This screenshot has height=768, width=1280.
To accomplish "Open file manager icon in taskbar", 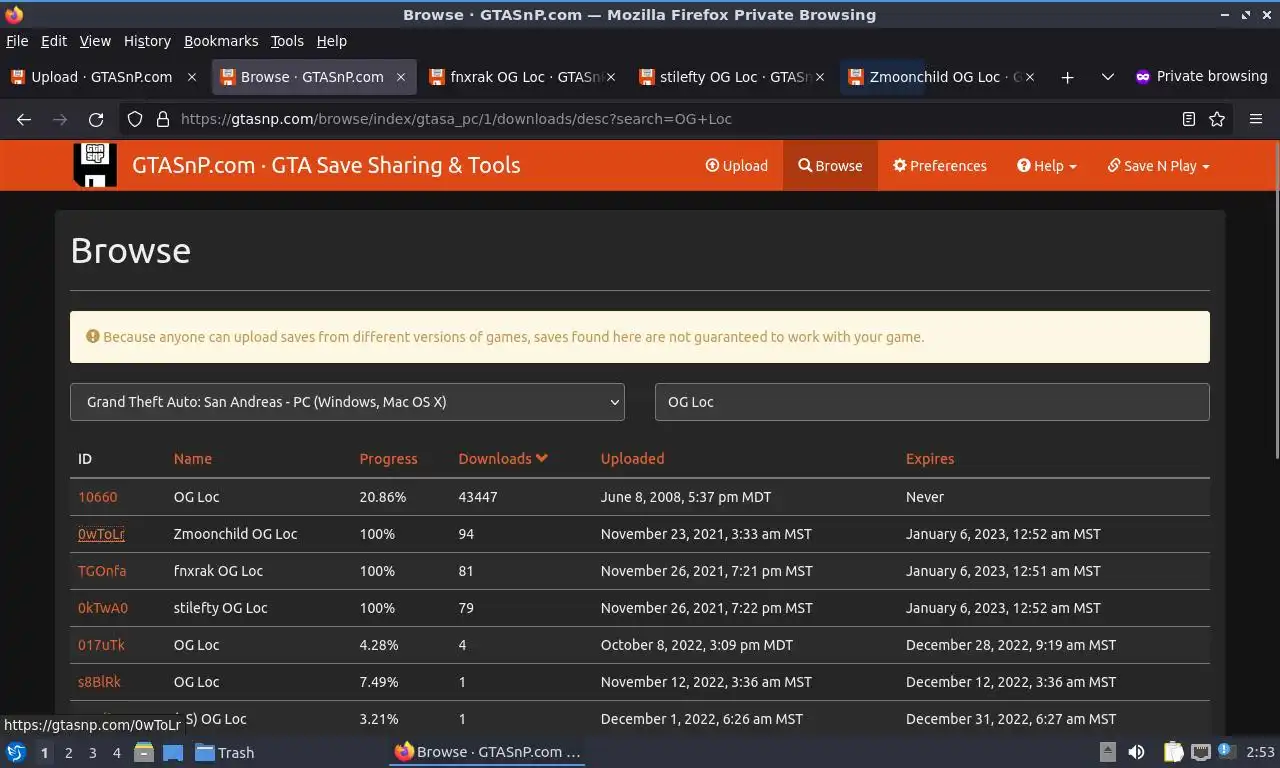I will click(144, 752).
